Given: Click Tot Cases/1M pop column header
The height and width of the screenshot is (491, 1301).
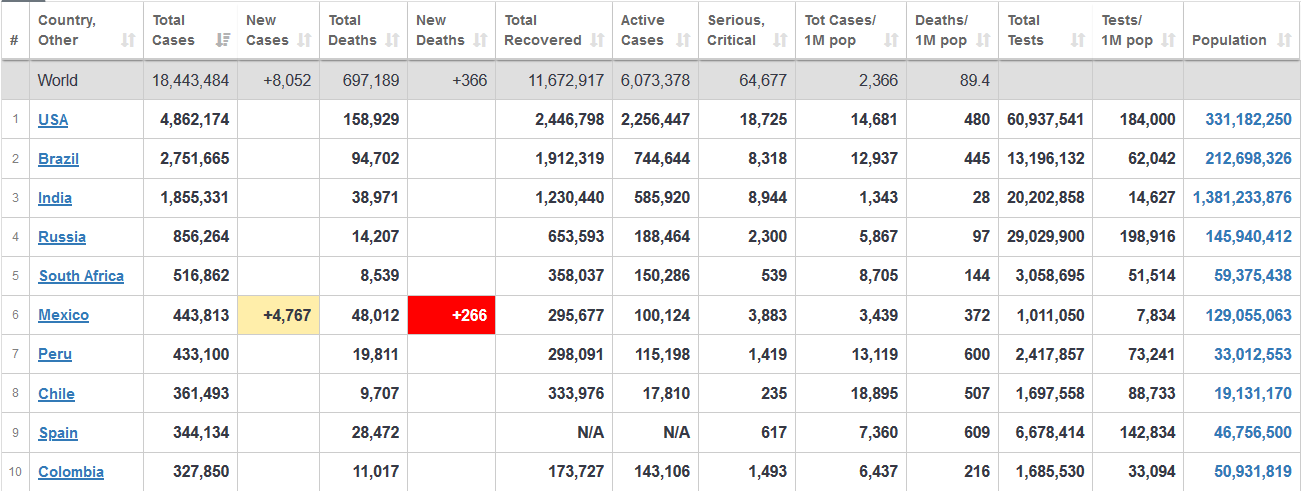Looking at the screenshot, I should click(x=851, y=31).
